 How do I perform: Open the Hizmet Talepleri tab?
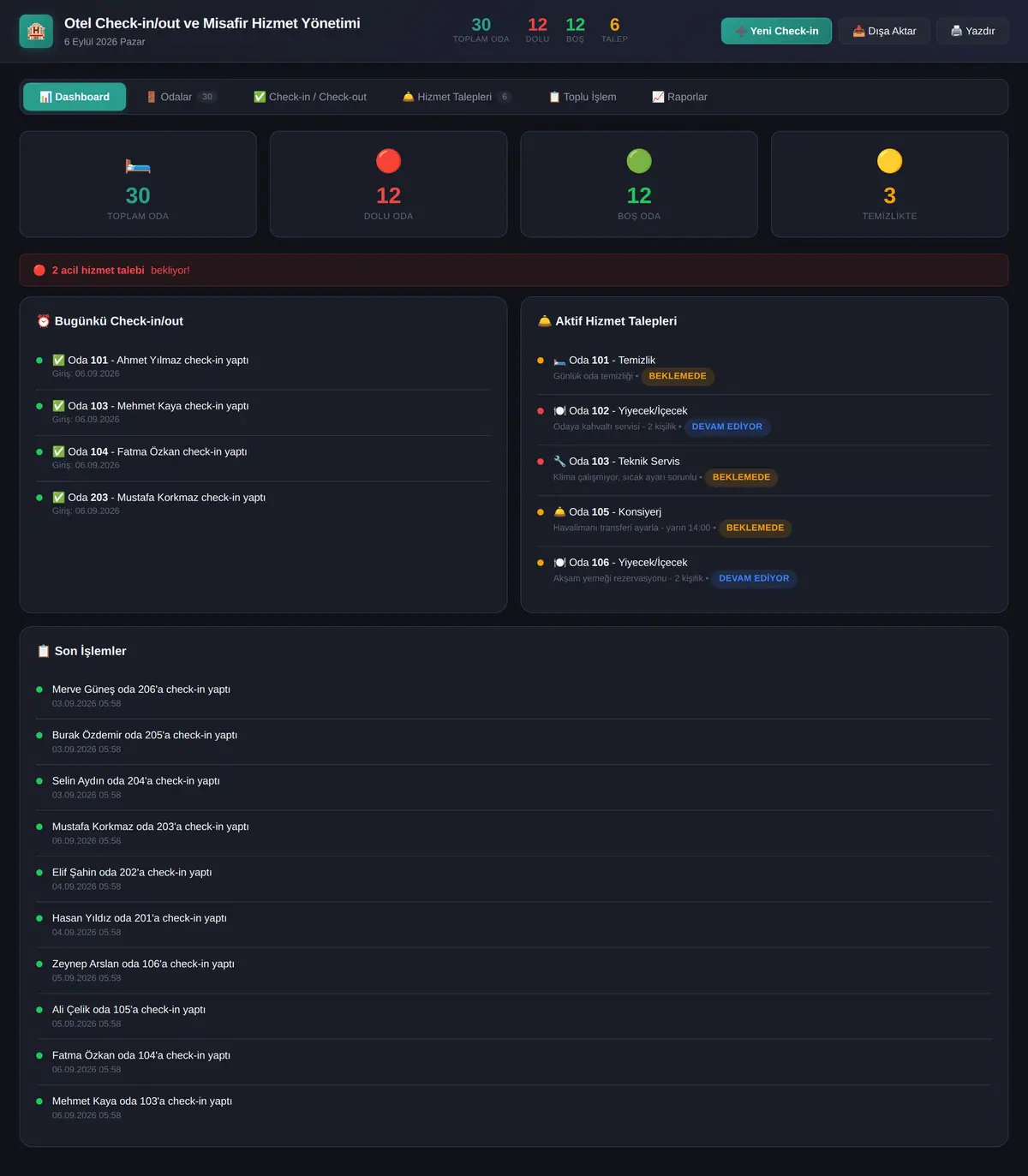tap(457, 97)
